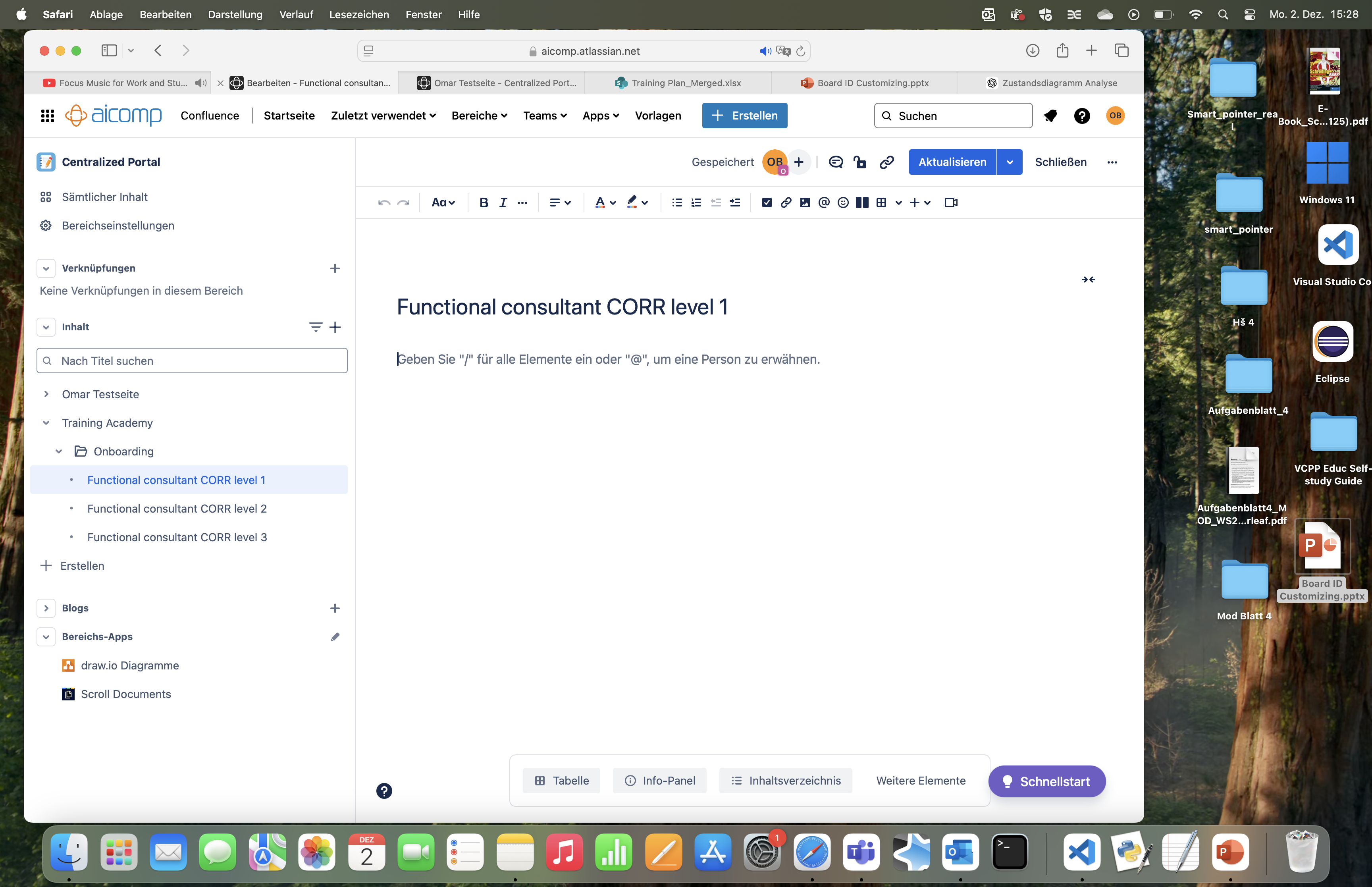Switch to Training Plan_Merged.xlsx tab
This screenshot has height=887, width=1372.
click(678, 83)
